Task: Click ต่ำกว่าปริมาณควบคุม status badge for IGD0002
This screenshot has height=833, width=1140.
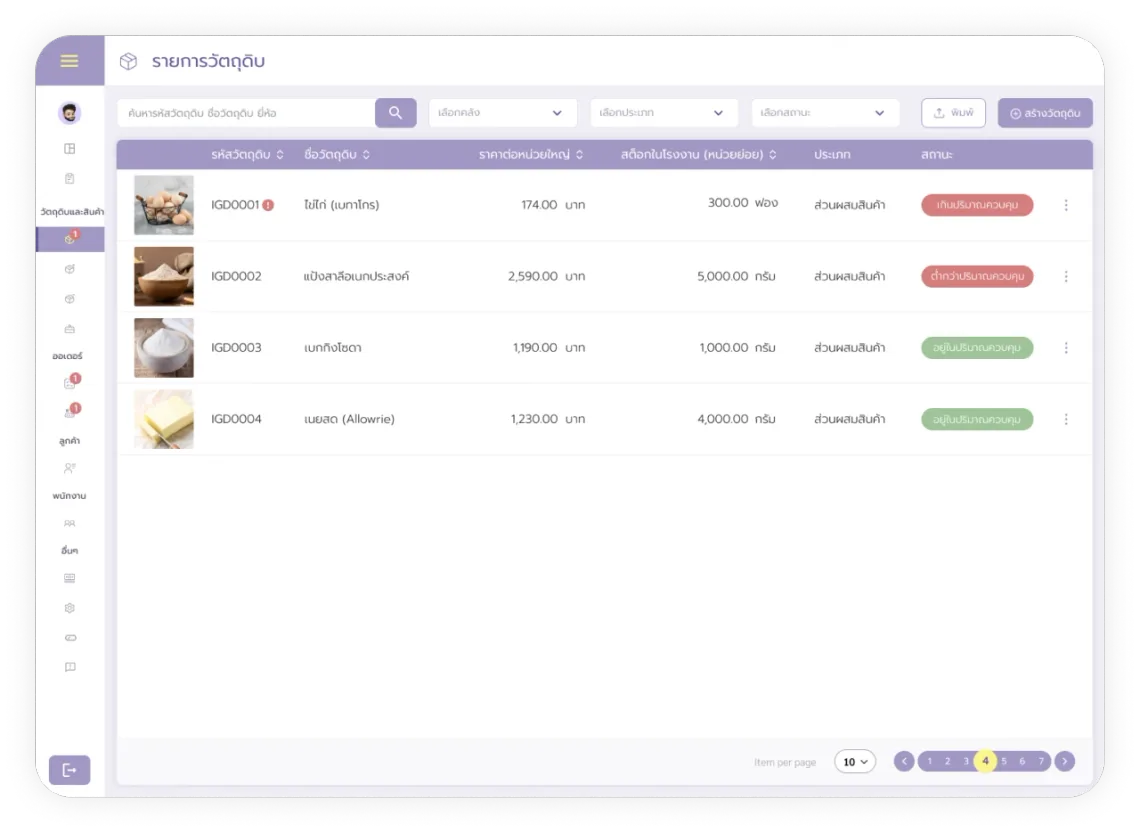Action: tap(977, 276)
